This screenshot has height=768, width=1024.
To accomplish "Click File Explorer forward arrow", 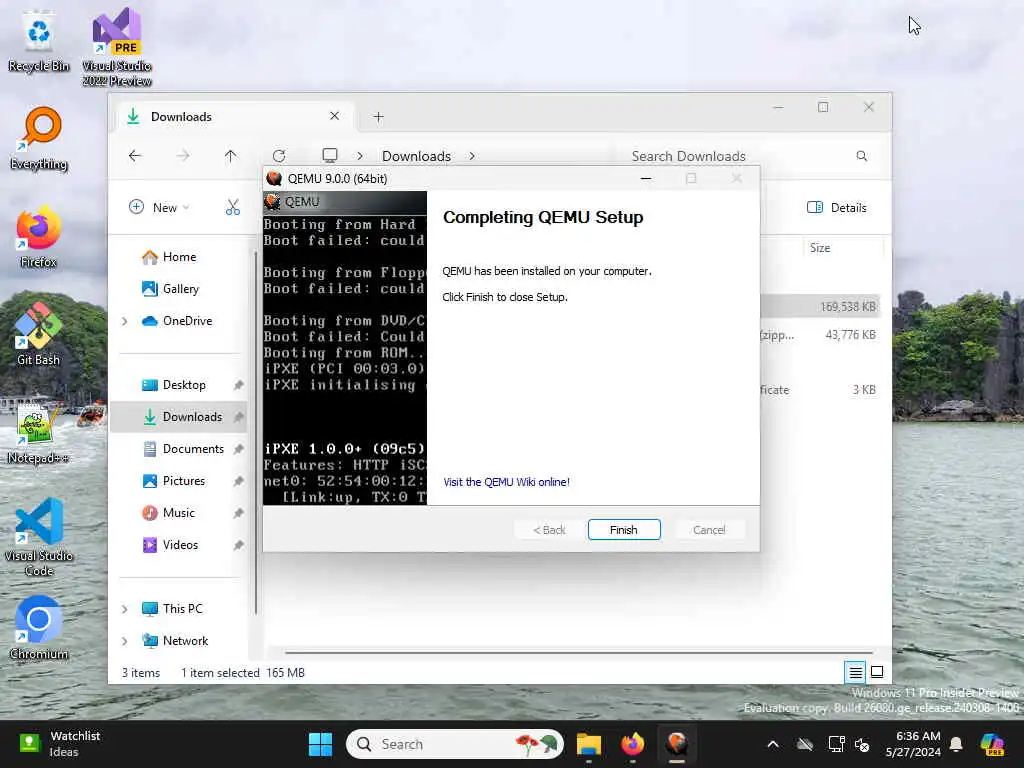I will 183,156.
